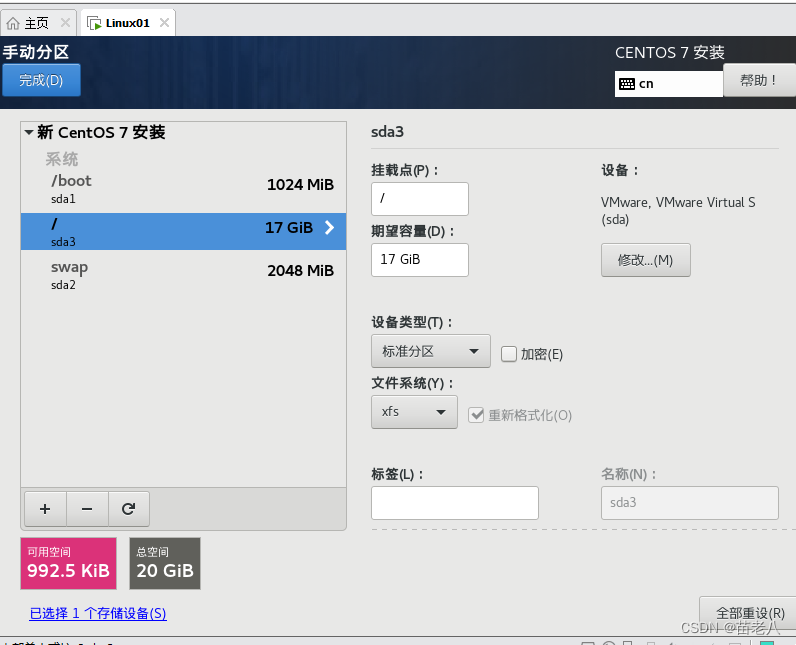Image resolution: width=796 pixels, height=645 pixels.
Task: Click the 挂载点(P) mount point input field
Action: coord(420,198)
